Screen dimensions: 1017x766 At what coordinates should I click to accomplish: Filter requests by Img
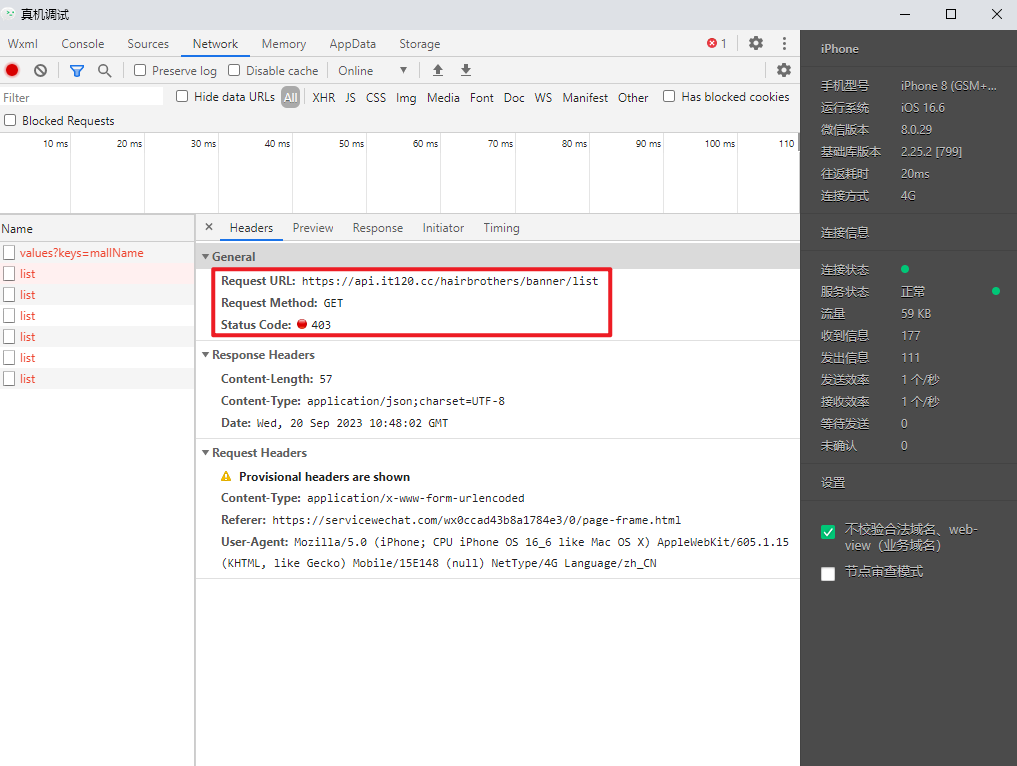[406, 97]
